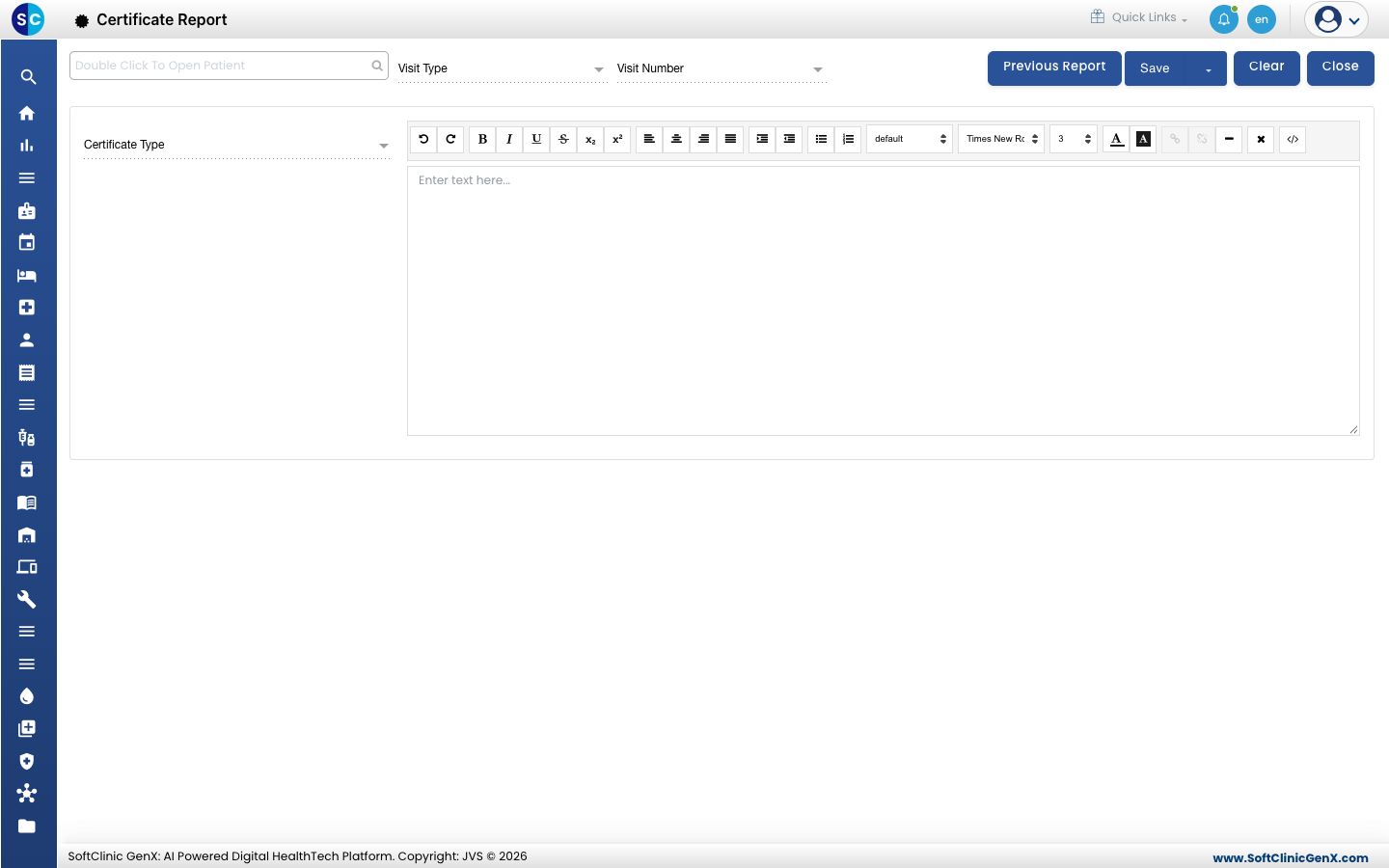Insert horizontal rule in editor
Screen dimensions: 1389x868
(1229, 139)
